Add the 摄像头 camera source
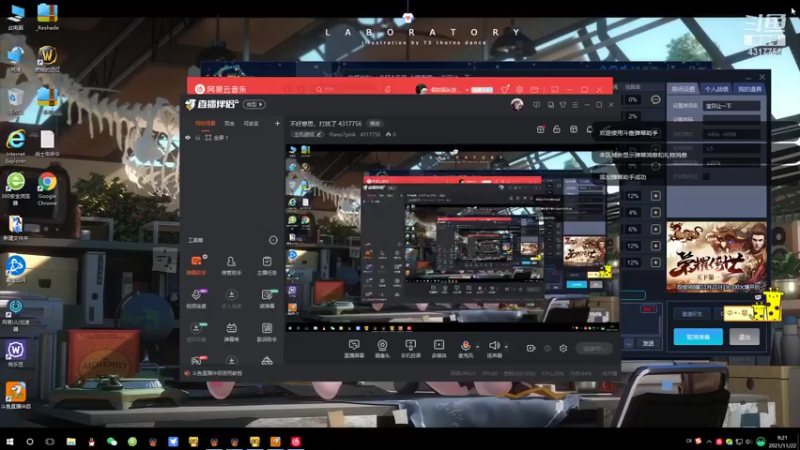 [382, 349]
